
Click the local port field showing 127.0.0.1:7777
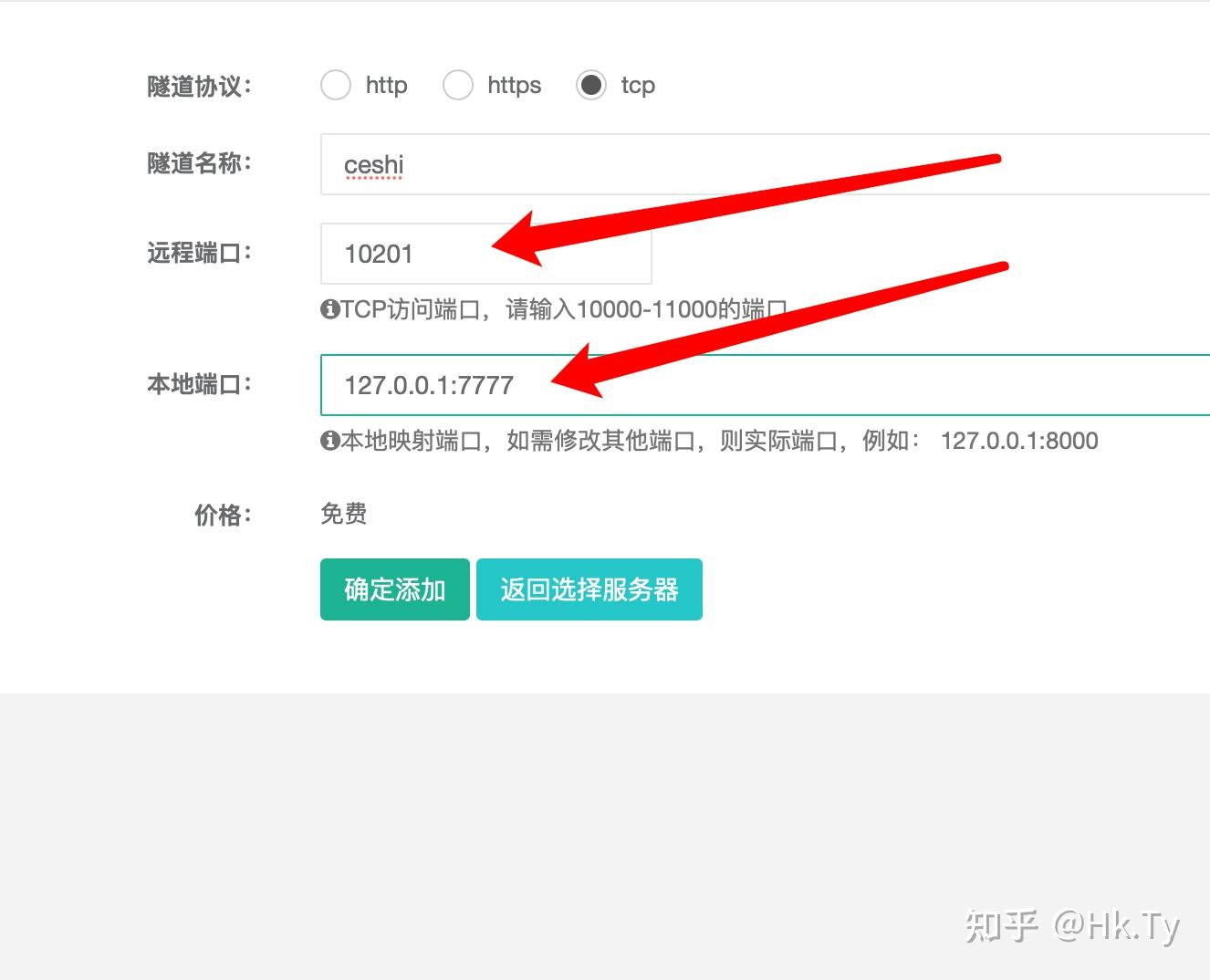point(765,385)
